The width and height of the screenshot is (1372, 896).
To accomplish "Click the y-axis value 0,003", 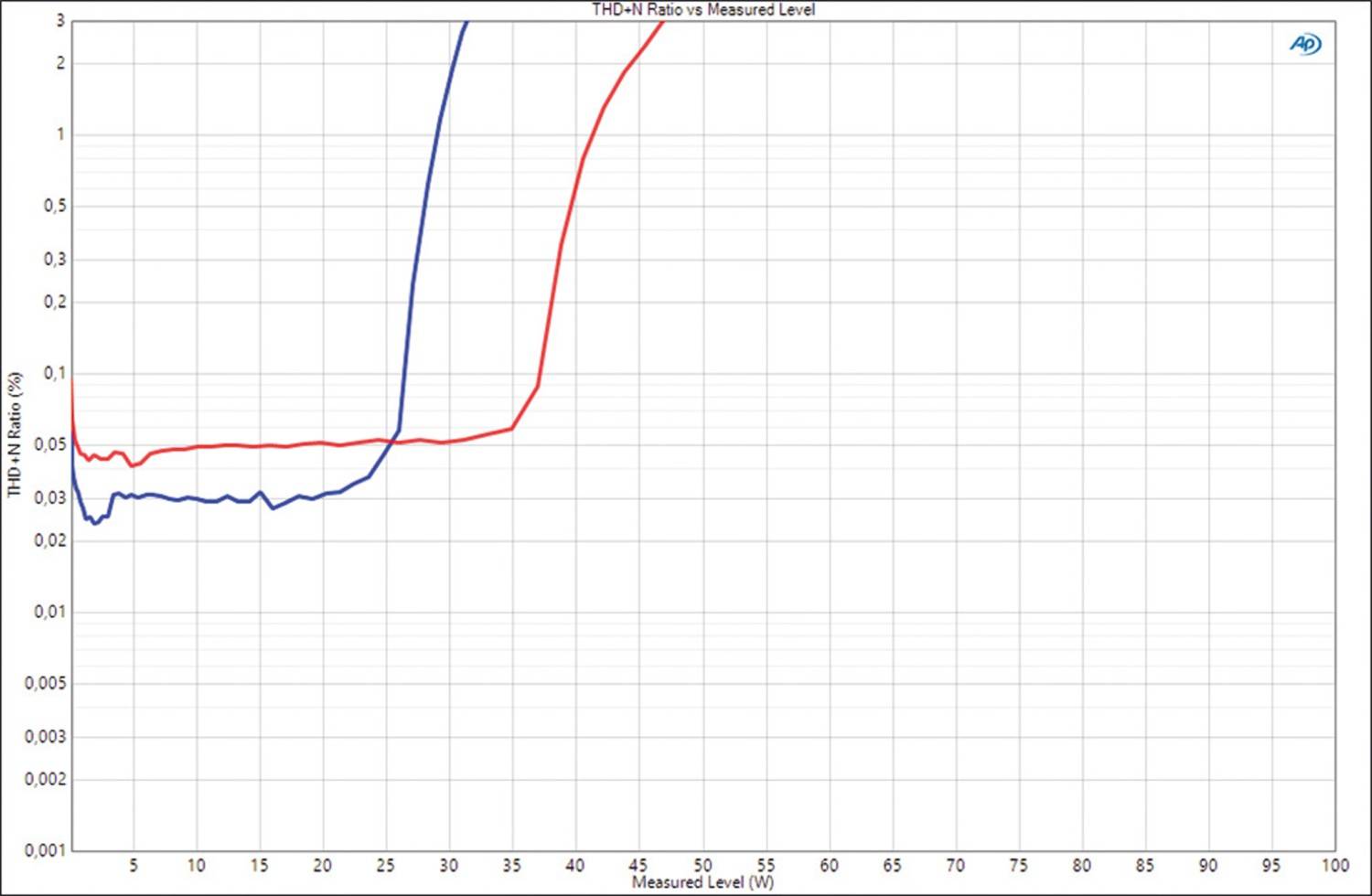I will point(46,737).
